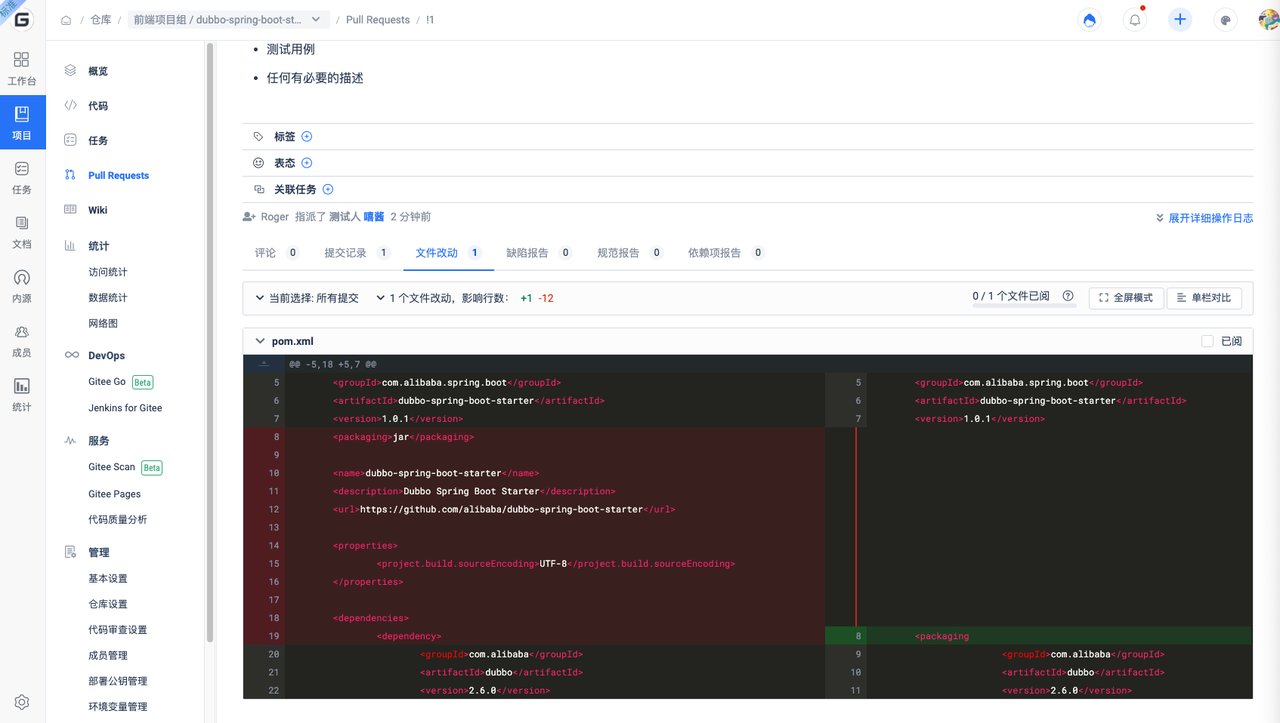Viewport: 1280px width, 723px height.
Task: Open 基本设置
Action: tap(108, 579)
